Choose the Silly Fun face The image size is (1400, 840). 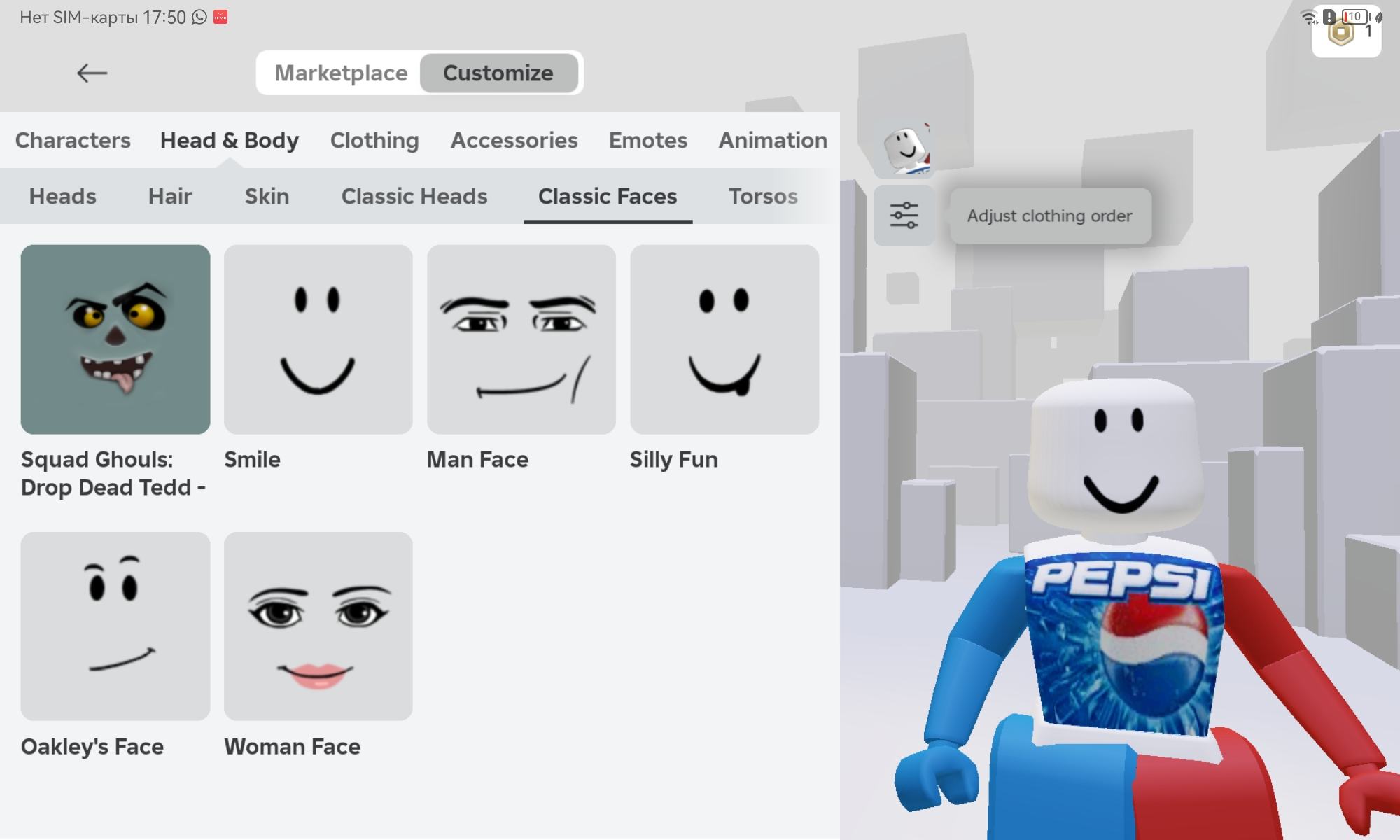(724, 339)
